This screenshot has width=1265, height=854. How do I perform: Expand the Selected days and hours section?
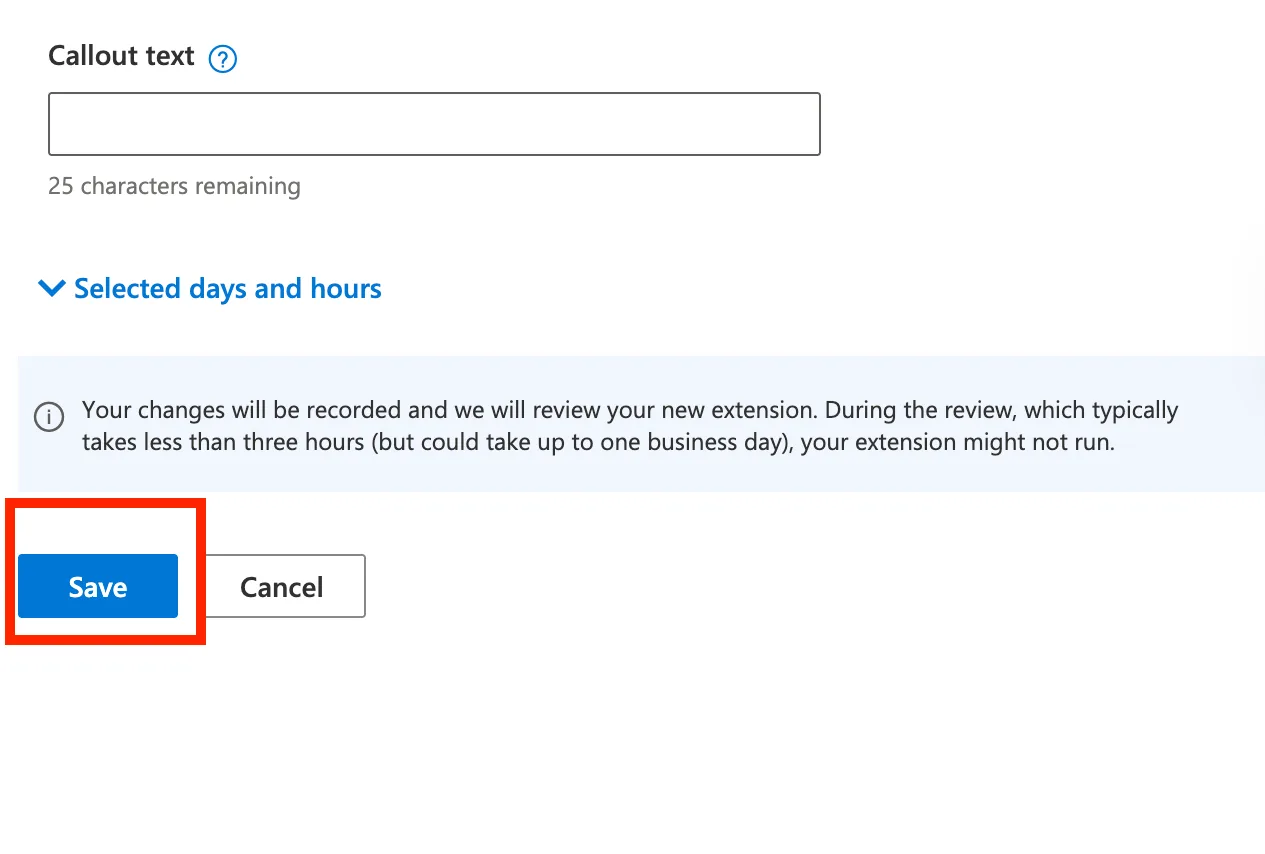pyautogui.click(x=210, y=289)
